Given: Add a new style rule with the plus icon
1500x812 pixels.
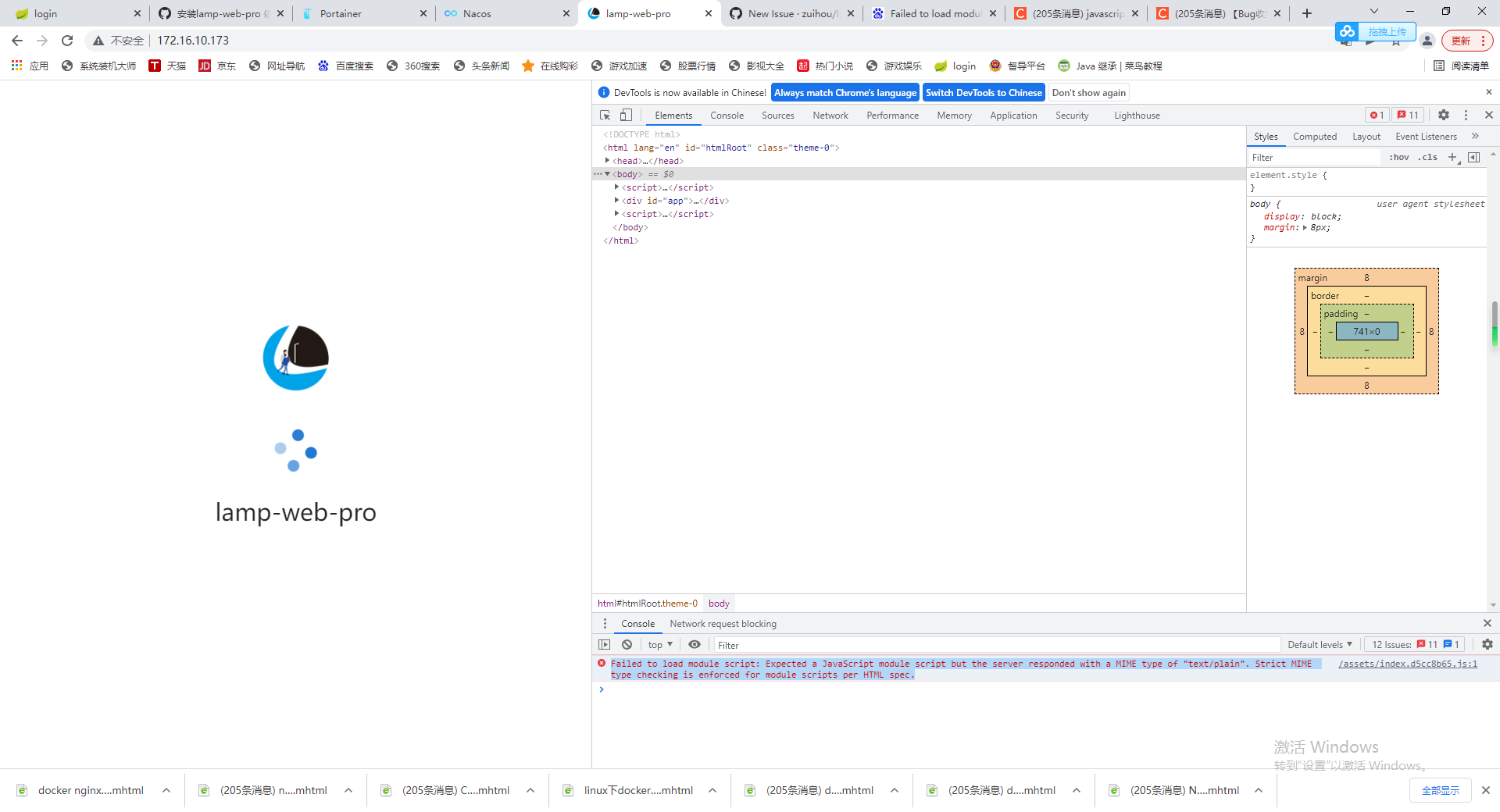Looking at the screenshot, I should click(1453, 157).
